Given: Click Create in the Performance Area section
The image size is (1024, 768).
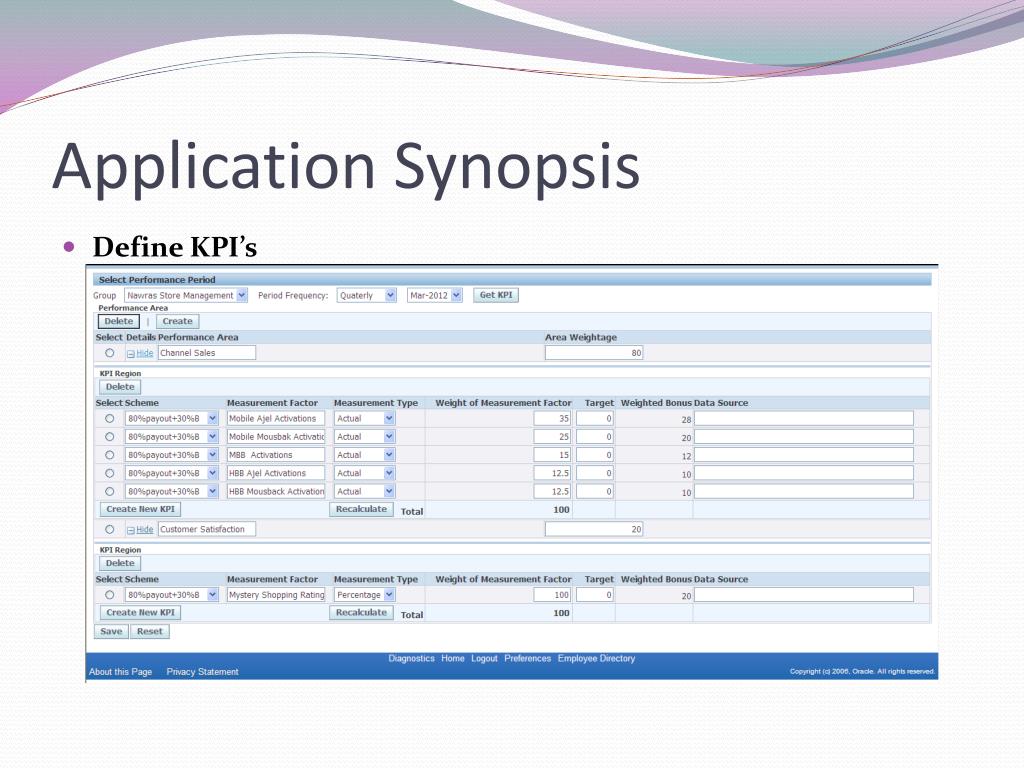Looking at the screenshot, I should (178, 321).
